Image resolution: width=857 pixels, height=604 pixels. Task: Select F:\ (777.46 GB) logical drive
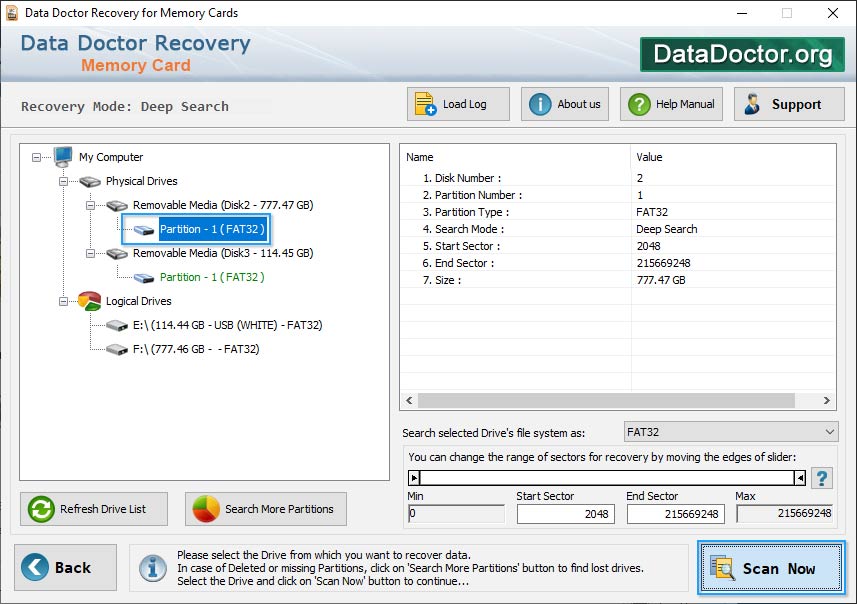coord(196,349)
